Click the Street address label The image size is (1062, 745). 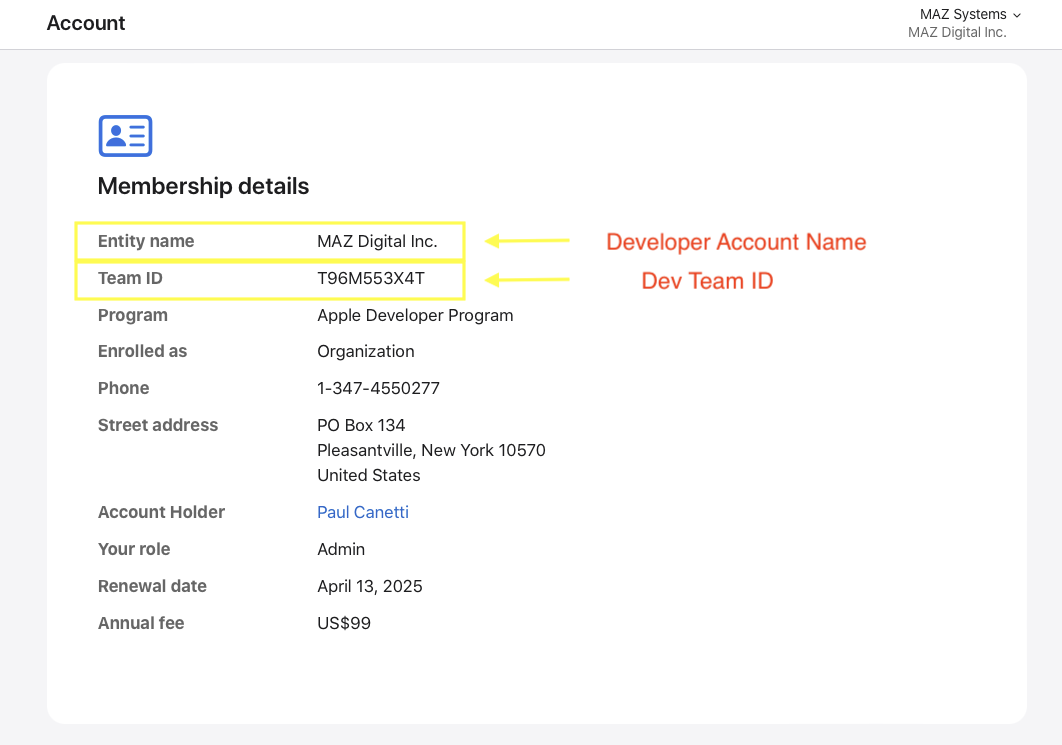click(x=158, y=425)
